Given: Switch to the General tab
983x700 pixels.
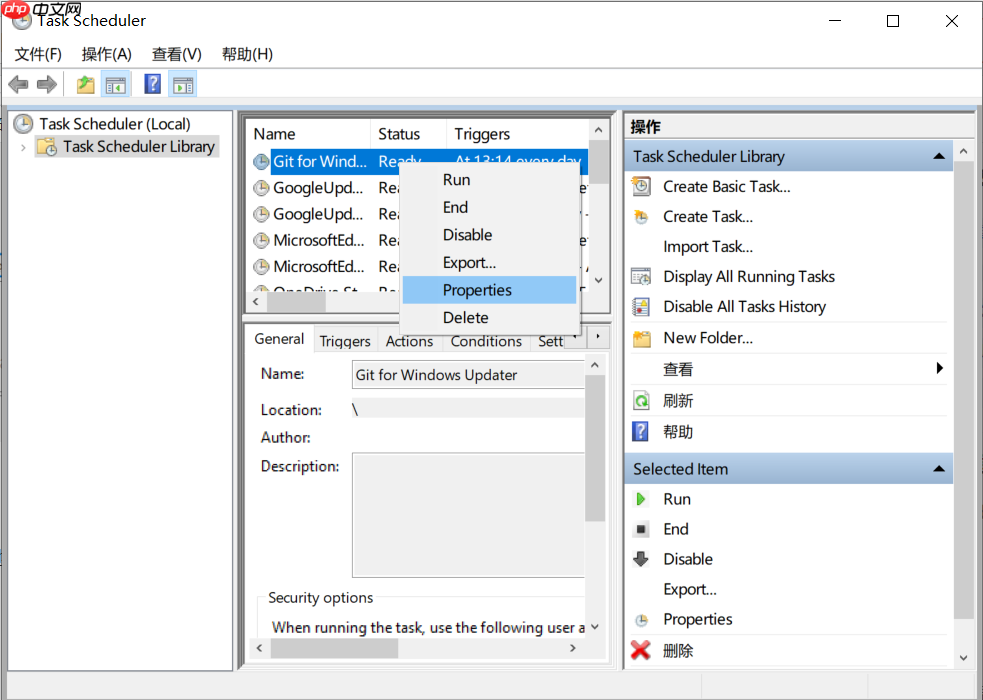Looking at the screenshot, I should click(279, 339).
